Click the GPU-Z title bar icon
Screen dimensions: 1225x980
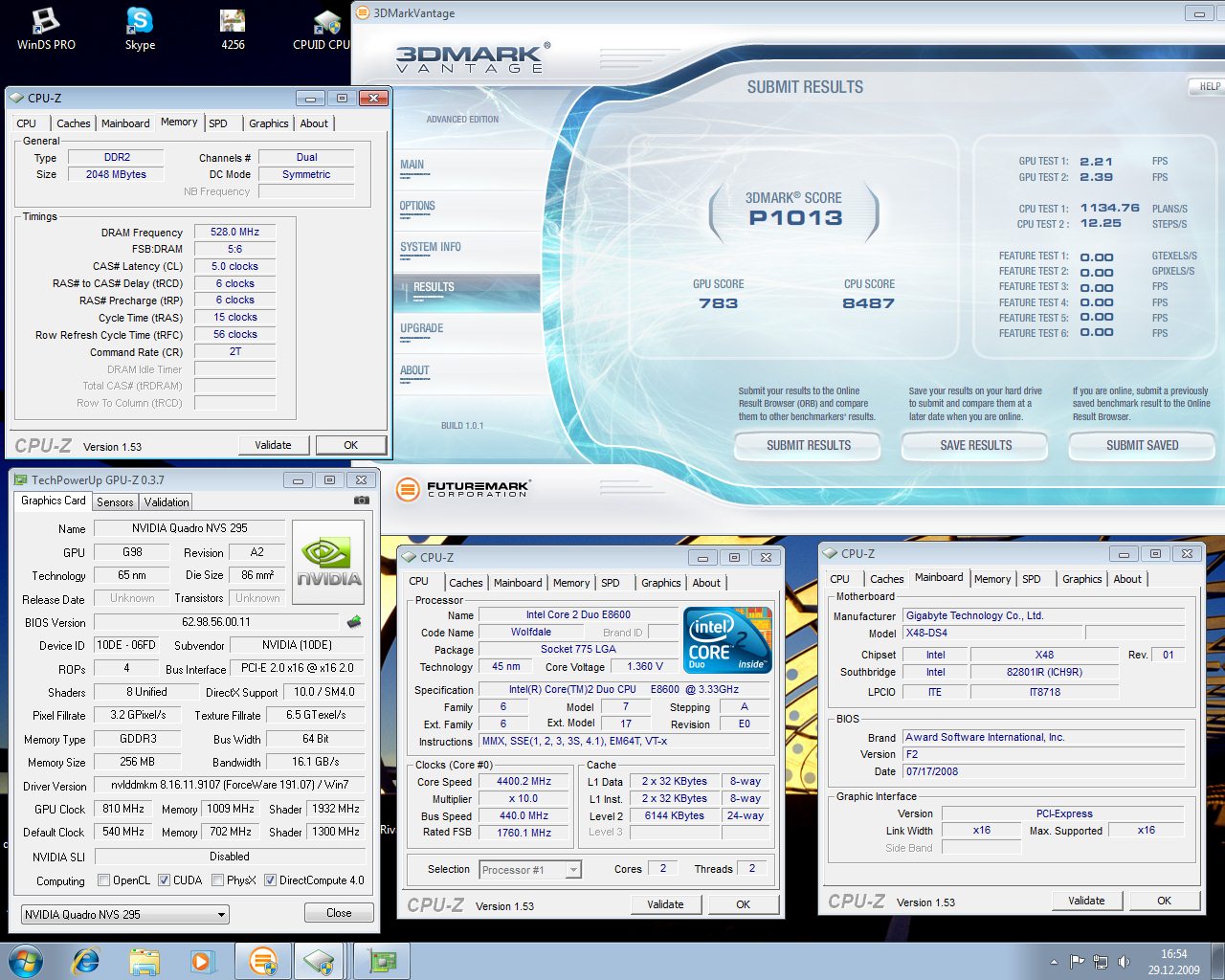(x=20, y=479)
